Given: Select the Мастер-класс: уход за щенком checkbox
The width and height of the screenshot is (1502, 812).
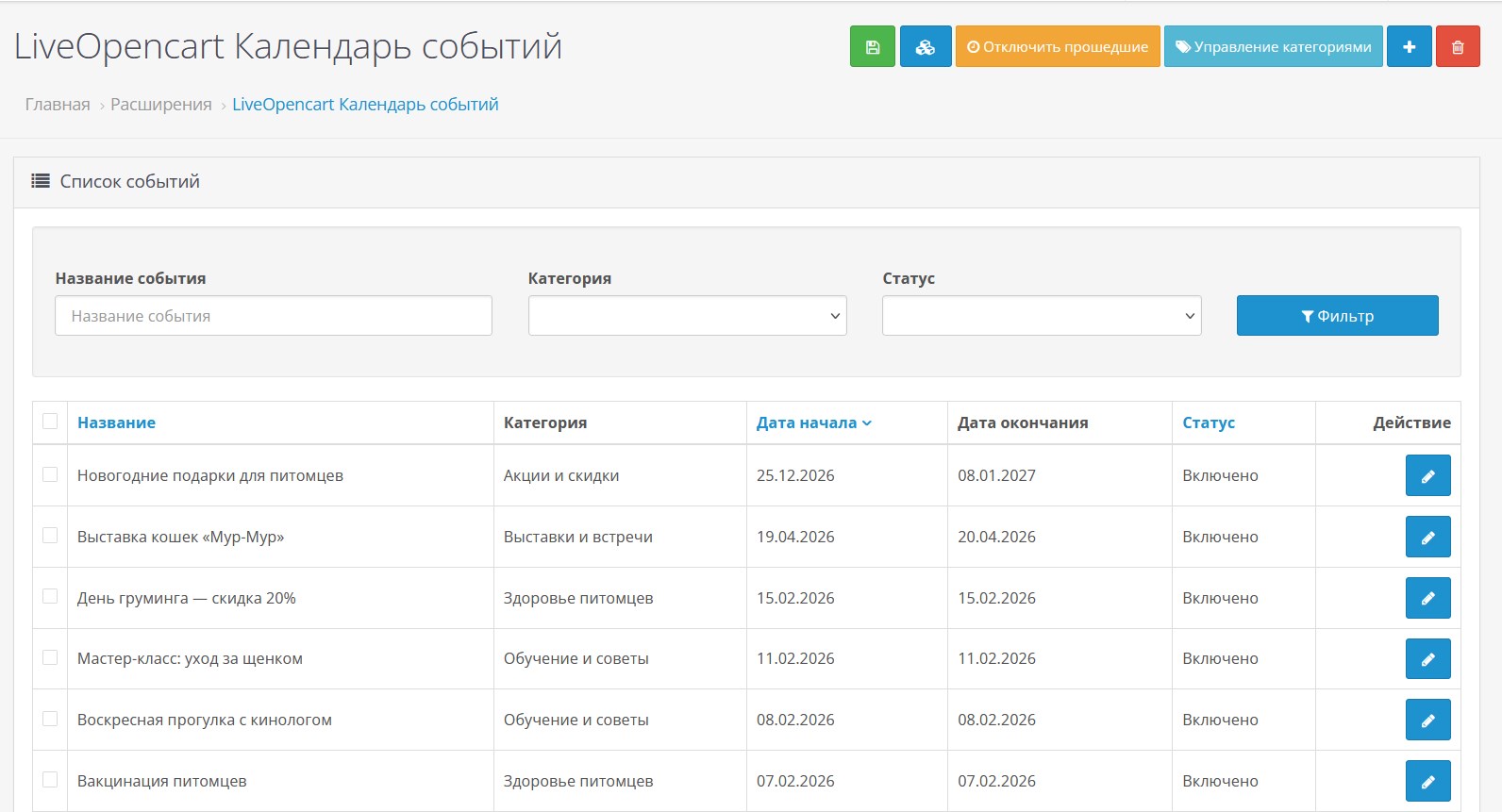Looking at the screenshot, I should click(x=50, y=657).
